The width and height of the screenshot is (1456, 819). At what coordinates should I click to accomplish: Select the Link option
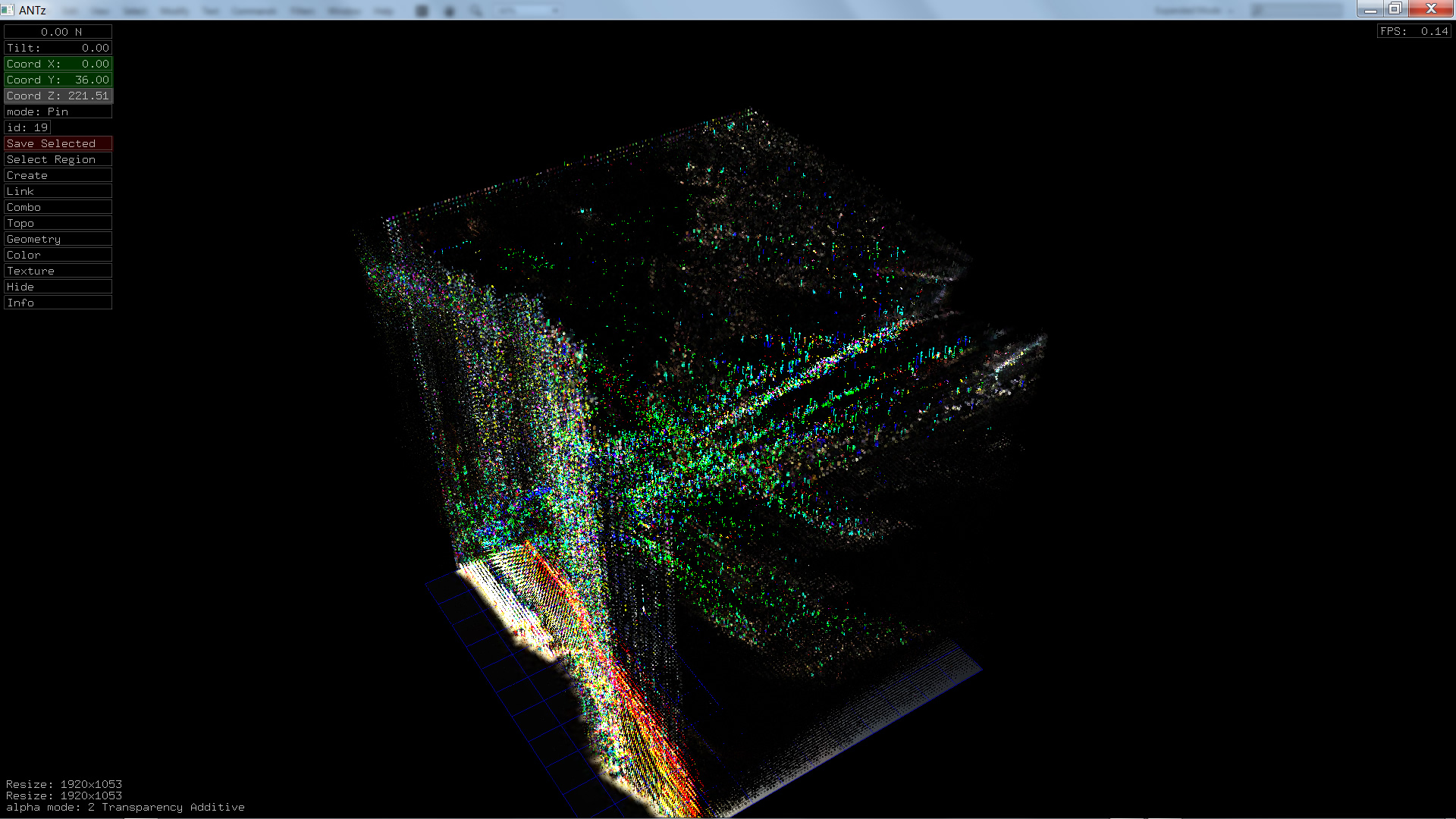click(58, 191)
